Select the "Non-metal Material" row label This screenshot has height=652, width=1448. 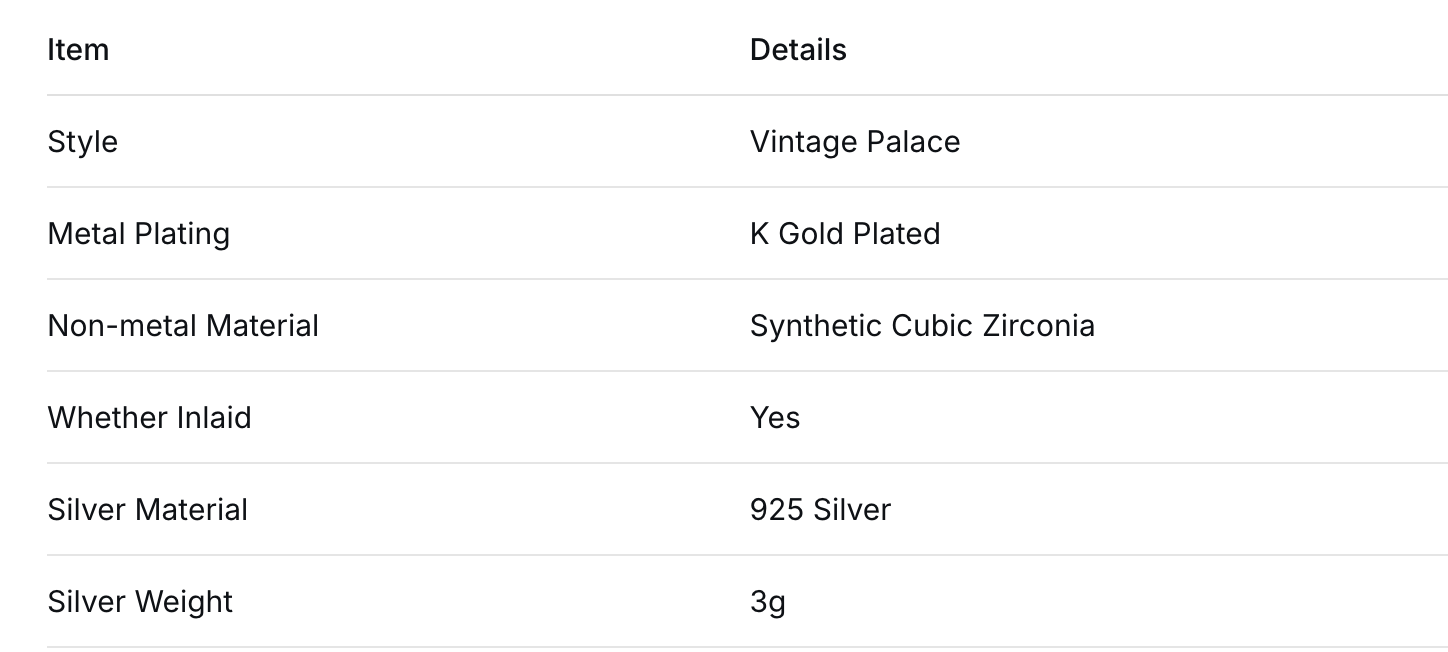(183, 326)
